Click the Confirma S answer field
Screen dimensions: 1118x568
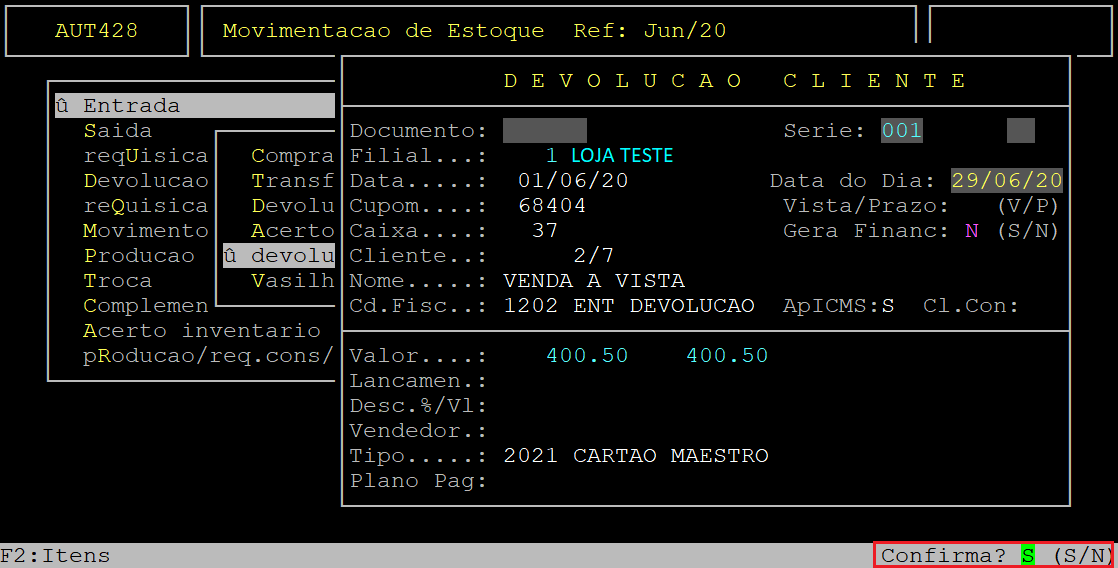pos(1027,555)
